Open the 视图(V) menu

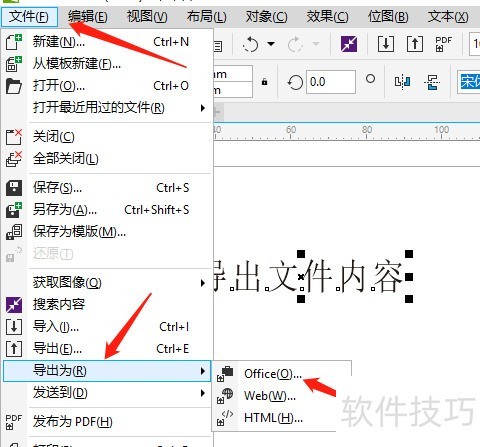147,17
